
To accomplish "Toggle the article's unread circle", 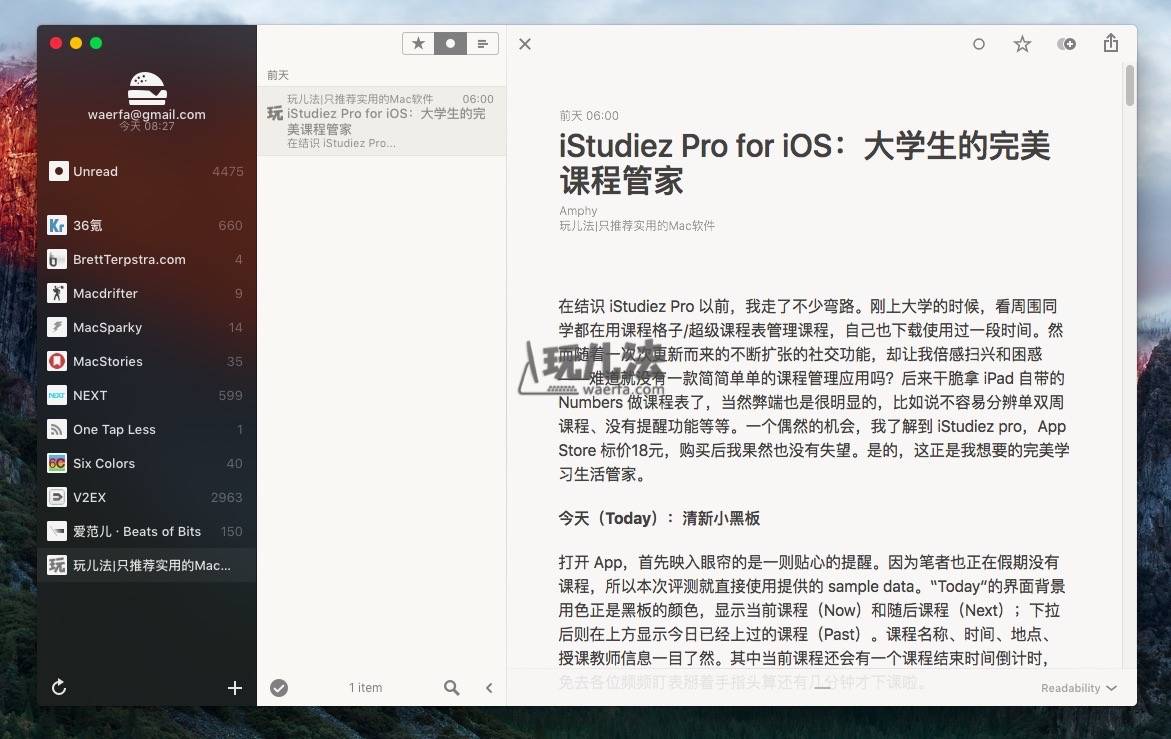I will point(979,44).
